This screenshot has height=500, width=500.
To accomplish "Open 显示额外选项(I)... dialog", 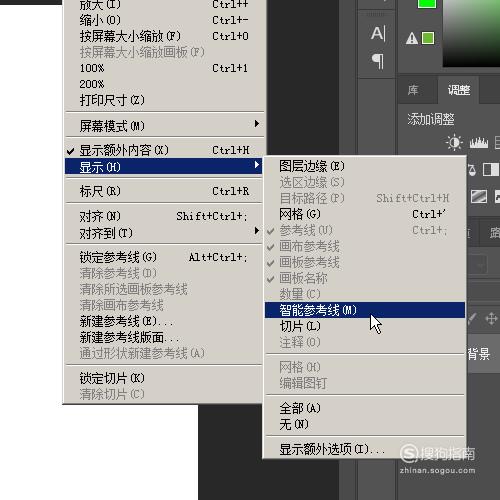I will coord(365,449).
